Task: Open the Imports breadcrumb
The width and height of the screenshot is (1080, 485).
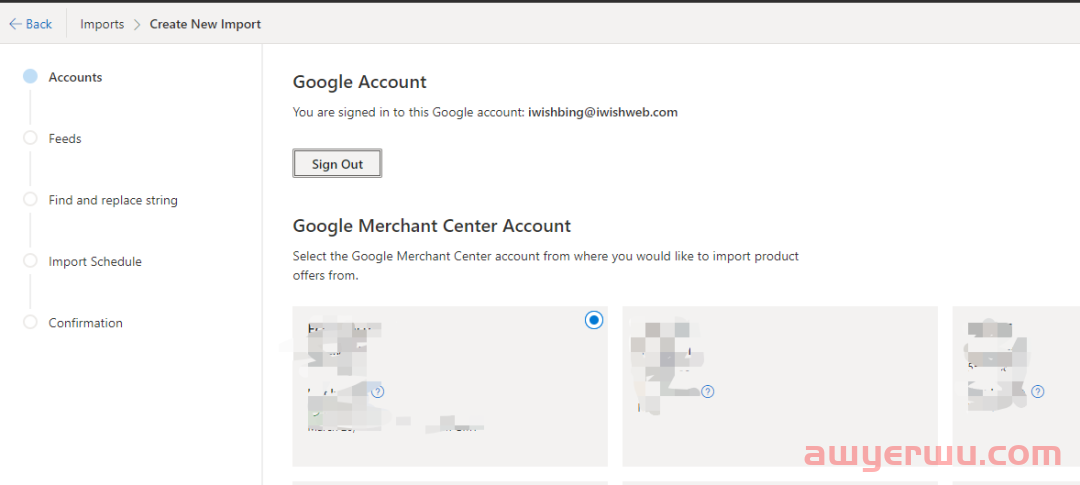Action: click(x=102, y=24)
